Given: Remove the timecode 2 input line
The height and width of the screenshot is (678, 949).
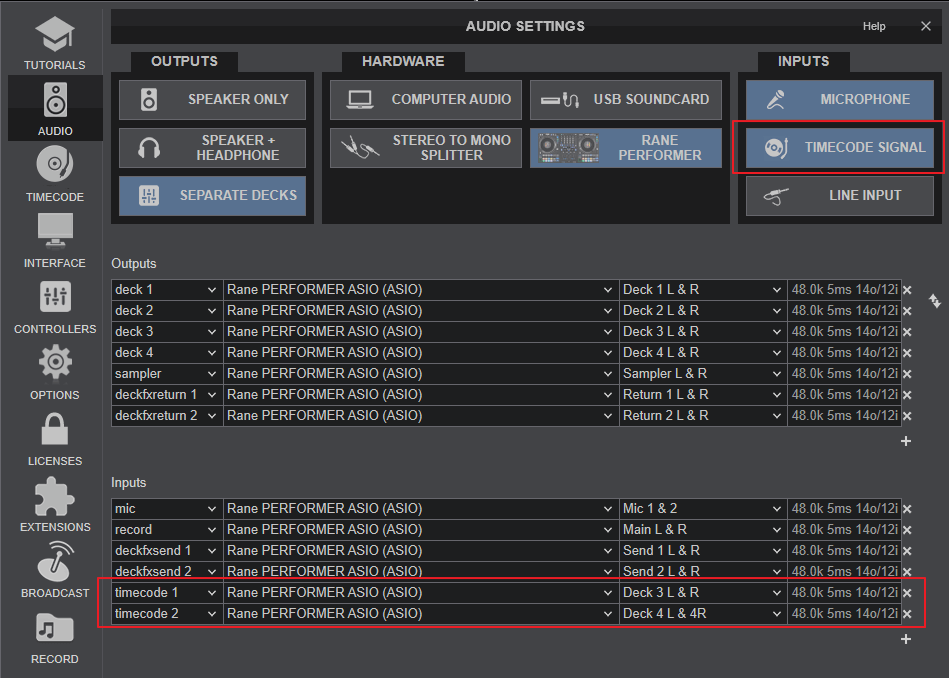Looking at the screenshot, I should [x=906, y=613].
